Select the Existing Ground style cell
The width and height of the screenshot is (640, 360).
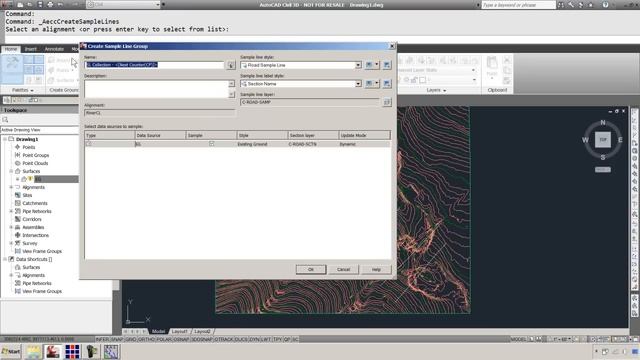(x=262, y=144)
